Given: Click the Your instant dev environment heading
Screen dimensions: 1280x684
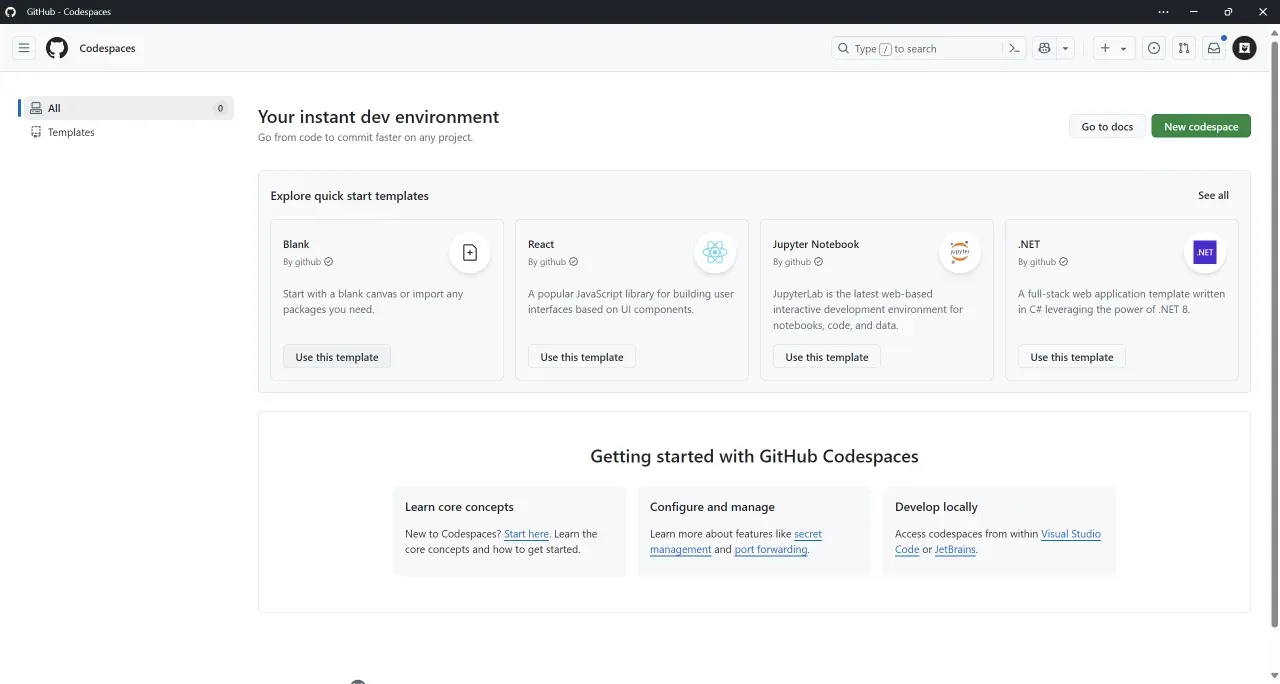Looking at the screenshot, I should pos(378,117).
